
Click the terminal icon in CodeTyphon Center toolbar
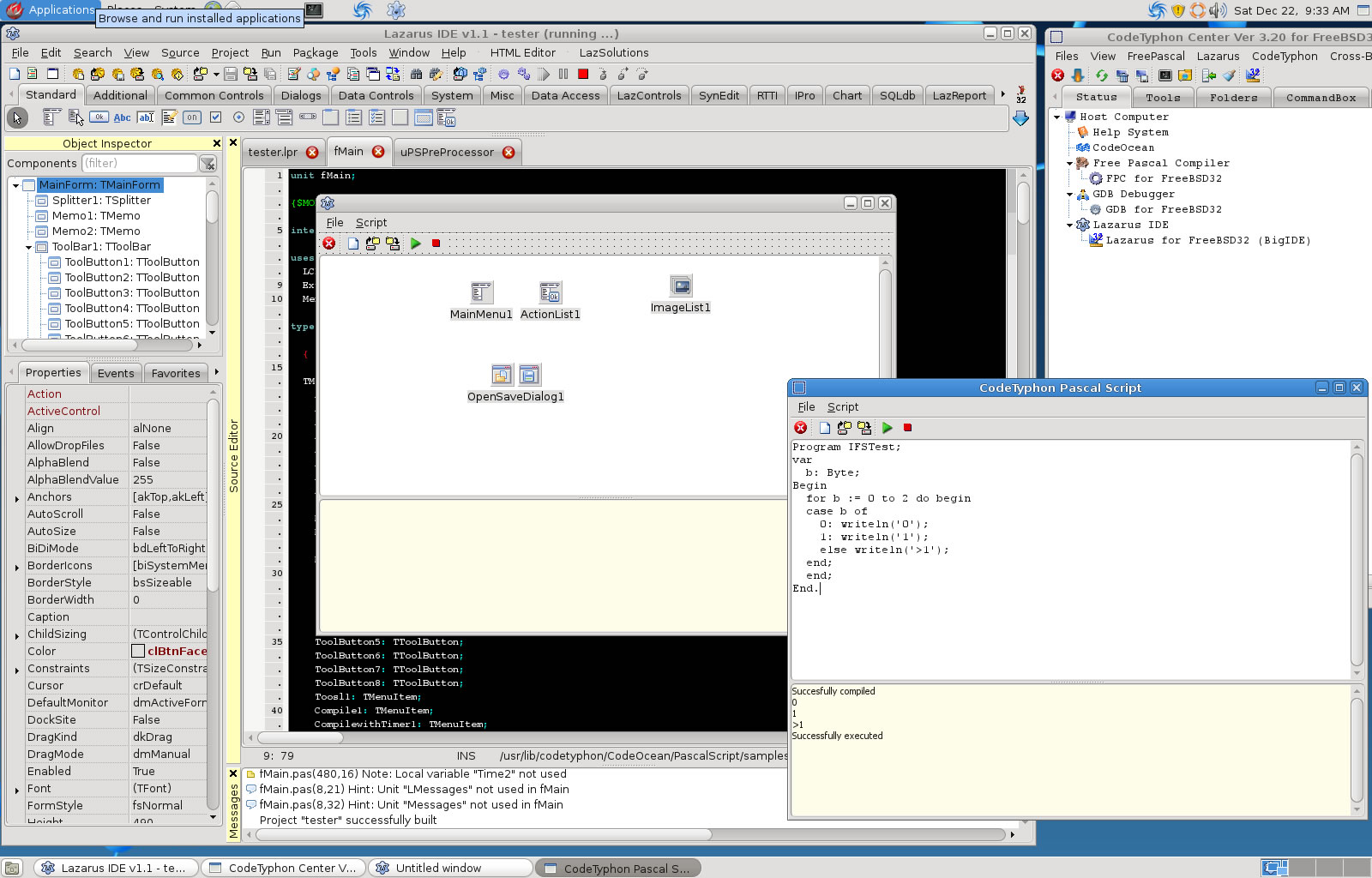(x=1164, y=75)
